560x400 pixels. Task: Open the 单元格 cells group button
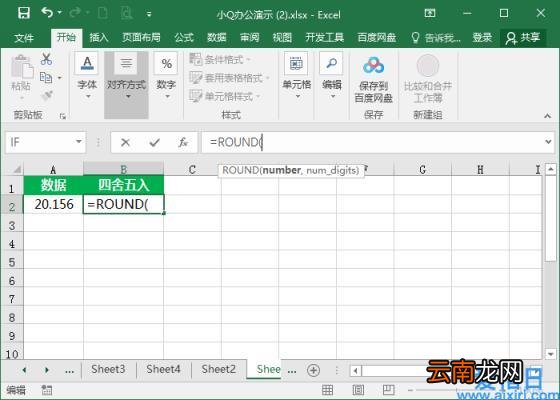[296, 76]
